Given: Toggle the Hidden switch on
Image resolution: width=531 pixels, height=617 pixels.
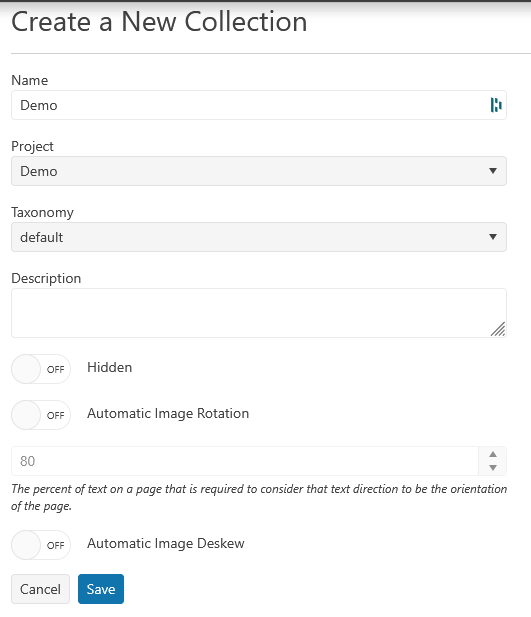Looking at the screenshot, I should pos(41,369).
